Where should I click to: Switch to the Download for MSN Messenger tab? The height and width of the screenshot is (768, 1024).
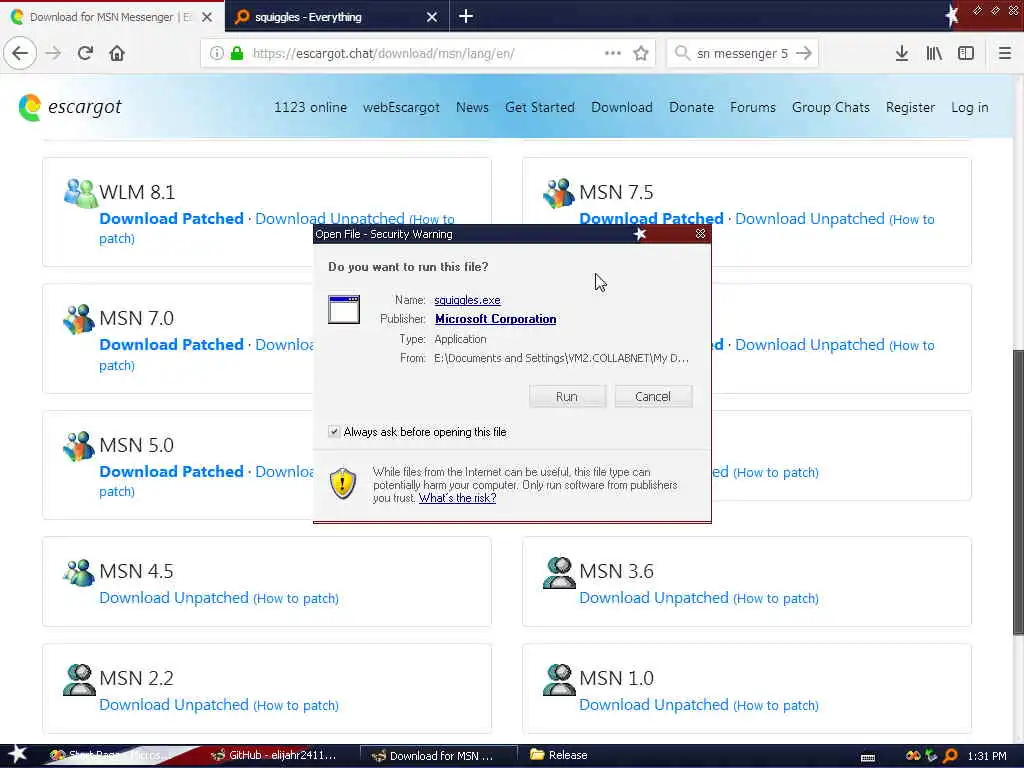(x=111, y=17)
